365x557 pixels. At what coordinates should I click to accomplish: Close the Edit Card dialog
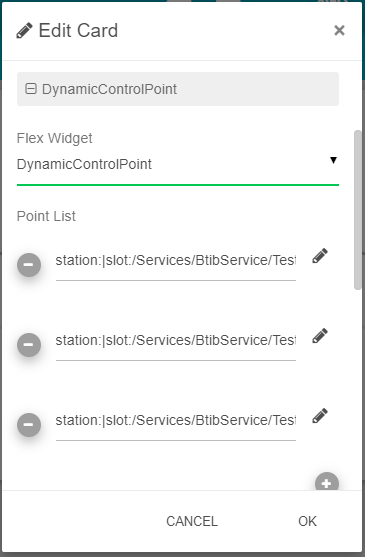click(x=339, y=31)
